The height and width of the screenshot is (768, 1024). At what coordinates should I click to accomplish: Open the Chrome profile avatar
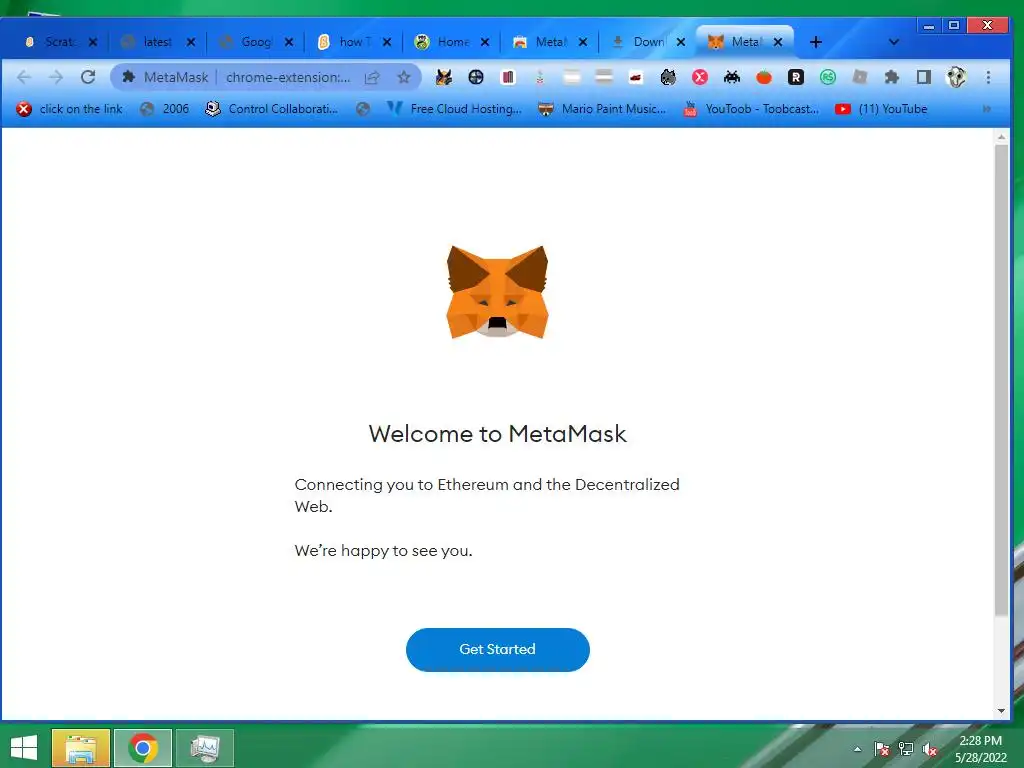[x=956, y=77]
